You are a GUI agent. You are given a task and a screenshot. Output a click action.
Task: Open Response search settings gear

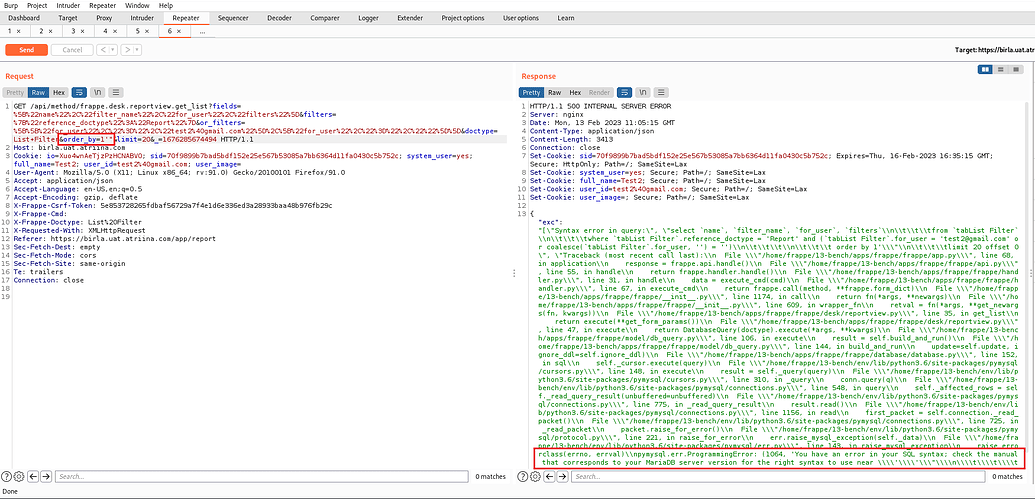(534, 476)
